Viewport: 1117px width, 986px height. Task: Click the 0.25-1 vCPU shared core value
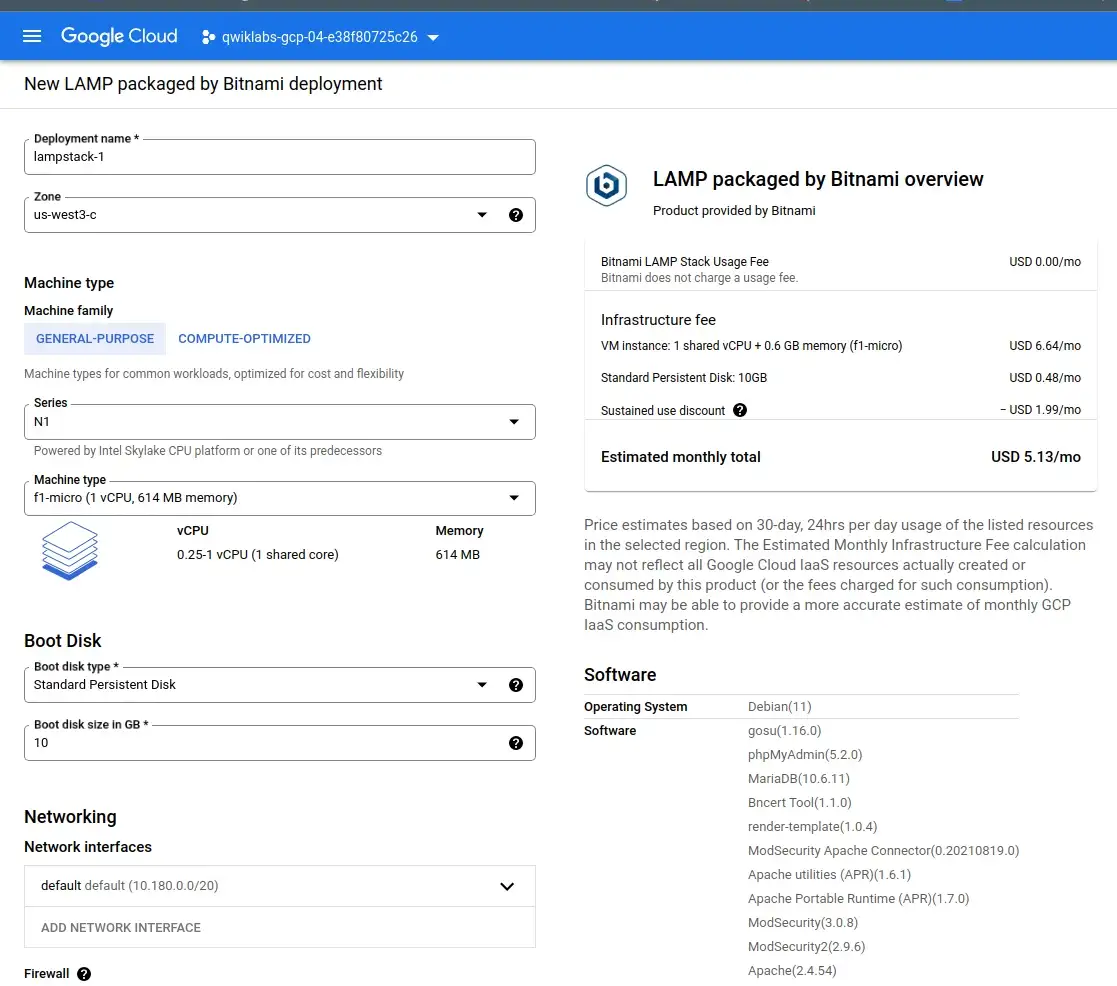[258, 554]
